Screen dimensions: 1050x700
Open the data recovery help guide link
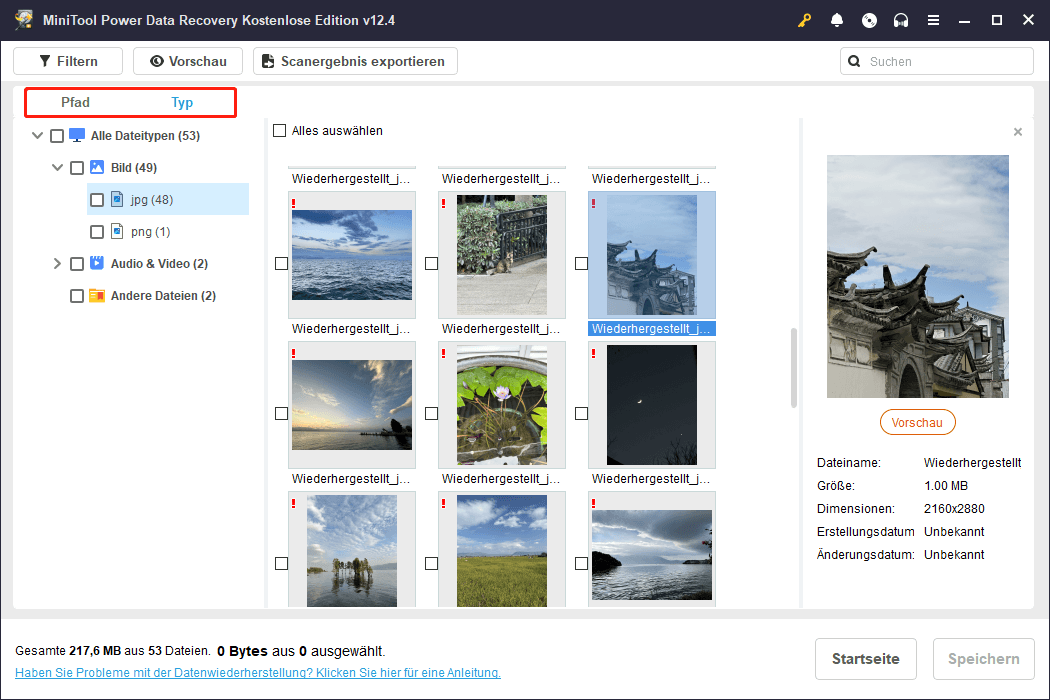coord(258,673)
